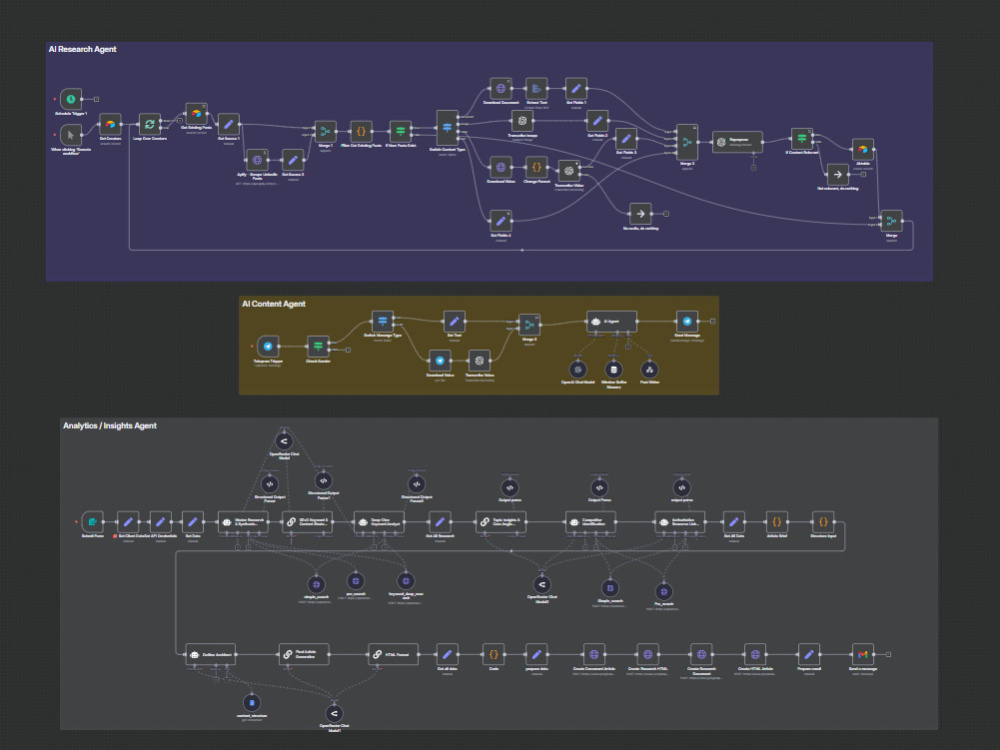Click the 'No audio, do nothing' node

click(x=640, y=214)
